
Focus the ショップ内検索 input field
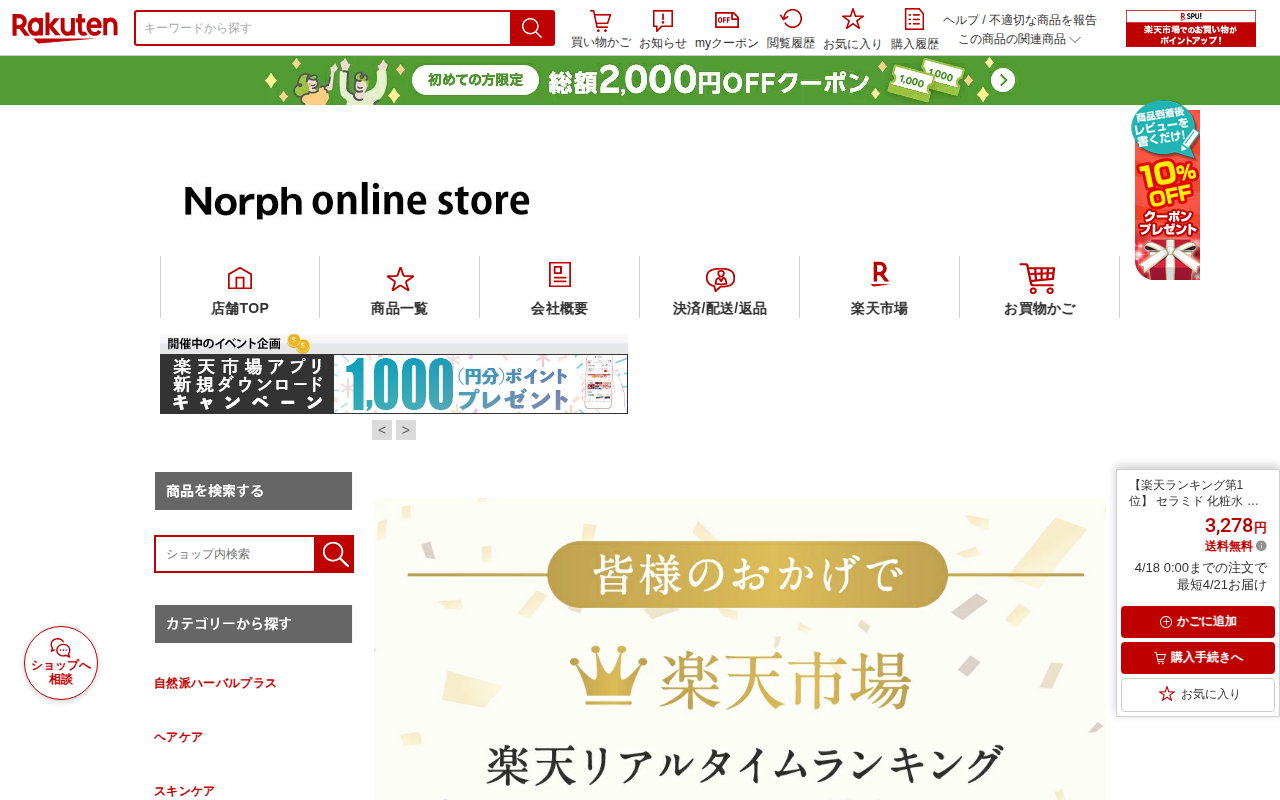point(235,554)
